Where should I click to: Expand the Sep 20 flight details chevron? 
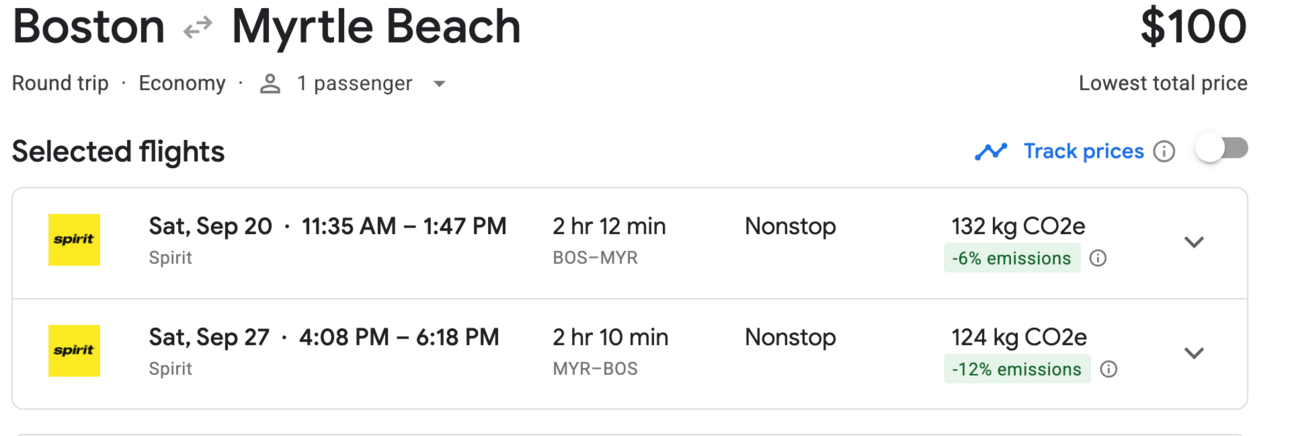pyautogui.click(x=1194, y=242)
